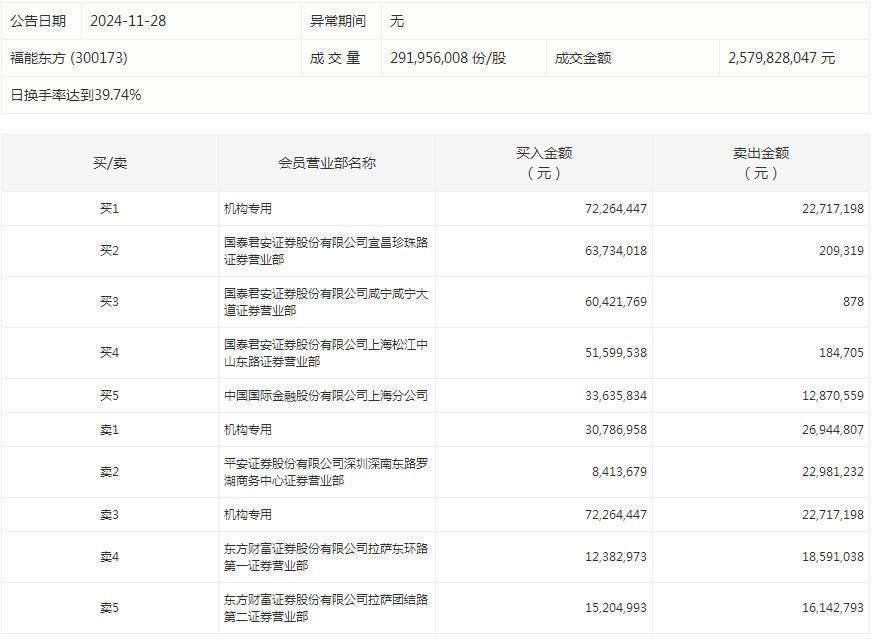The image size is (873, 639).
Task: Select the 买1 row label
Action: click(x=110, y=209)
